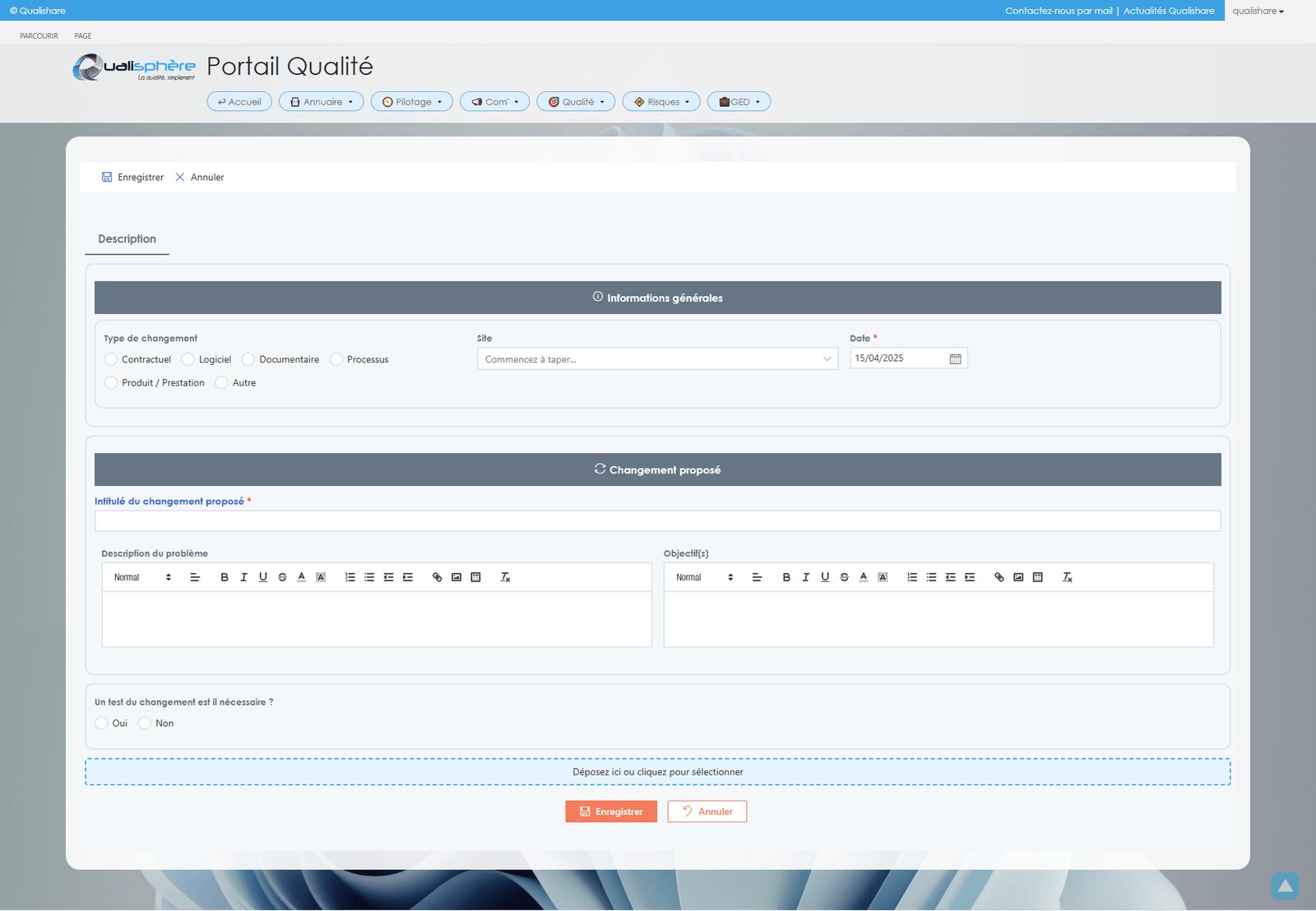
Task: Pick text color in Description du problème editor
Action: 301,577
